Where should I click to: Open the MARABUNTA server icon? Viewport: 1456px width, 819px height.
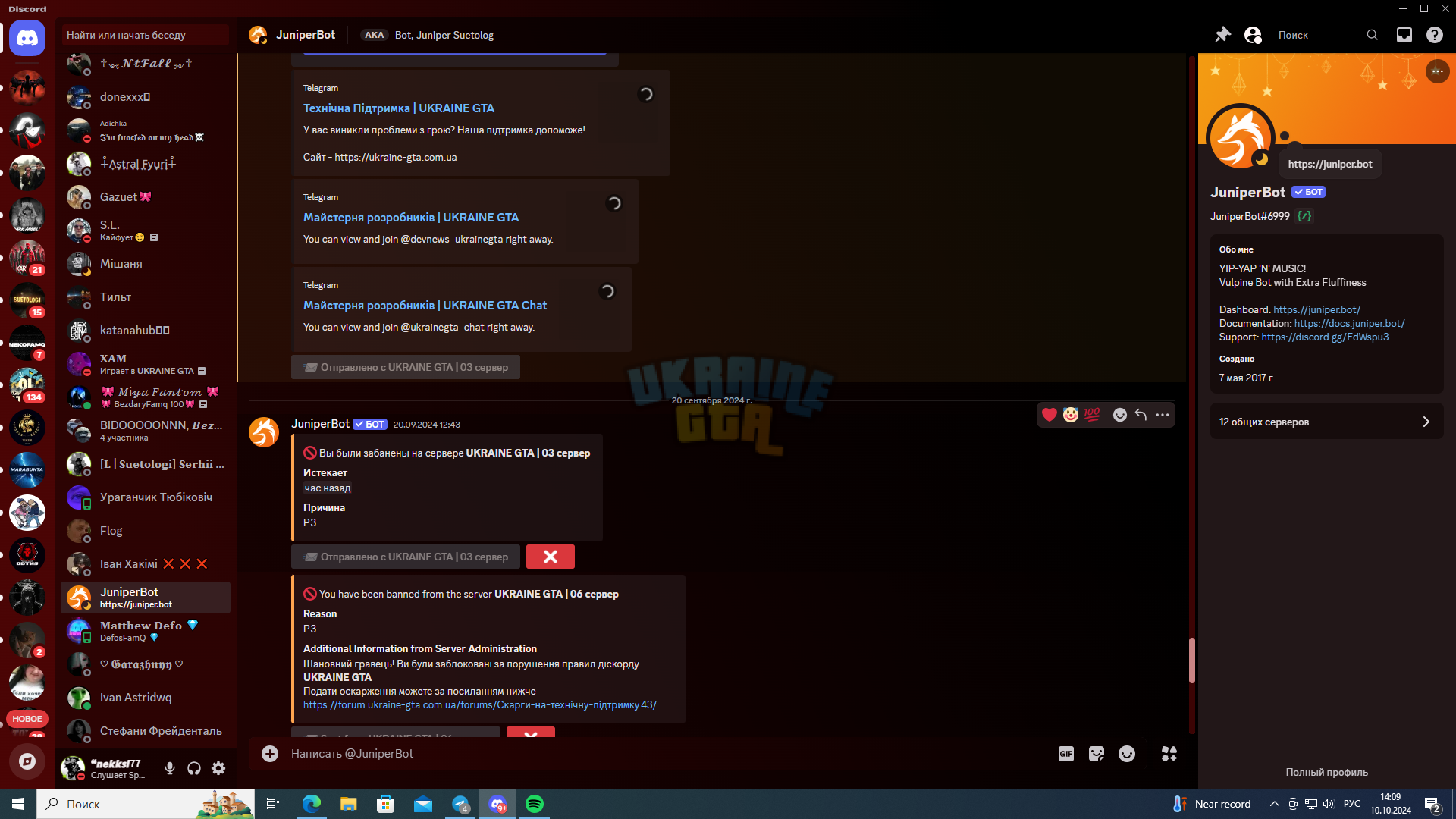click(27, 470)
